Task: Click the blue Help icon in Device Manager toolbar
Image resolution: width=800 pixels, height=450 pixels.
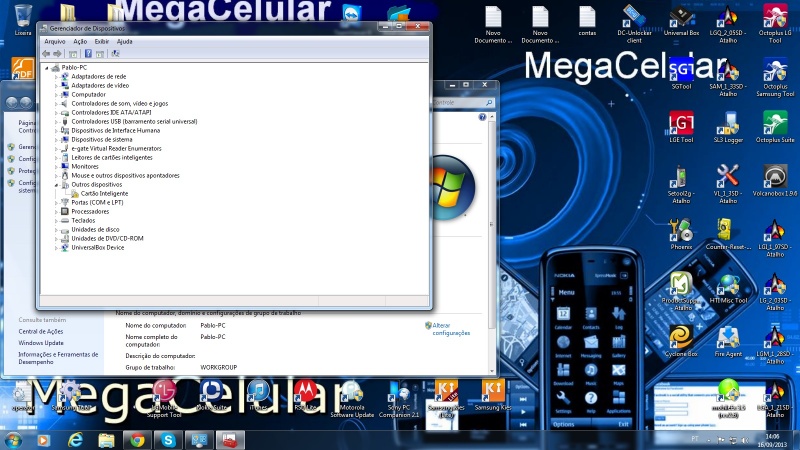Action: click(88, 54)
